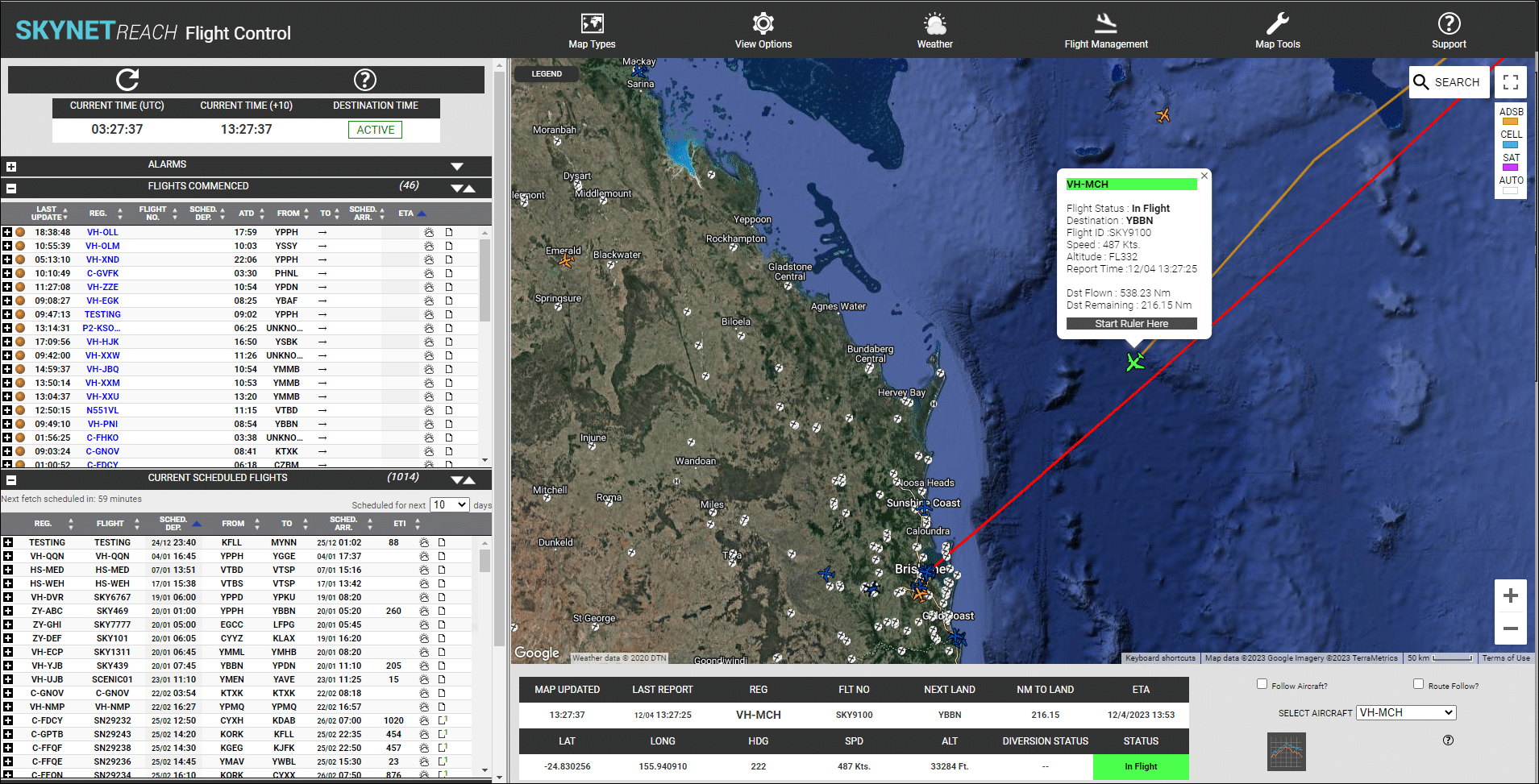Enable the Follow Aircraft checkbox

pos(1262,684)
